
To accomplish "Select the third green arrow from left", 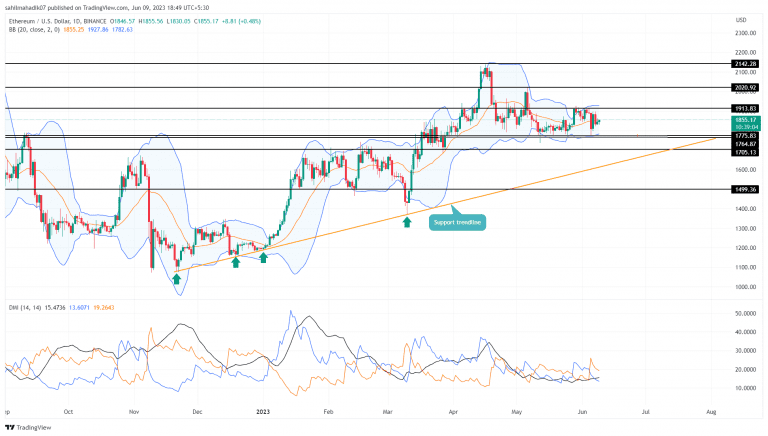I will pos(264,258).
